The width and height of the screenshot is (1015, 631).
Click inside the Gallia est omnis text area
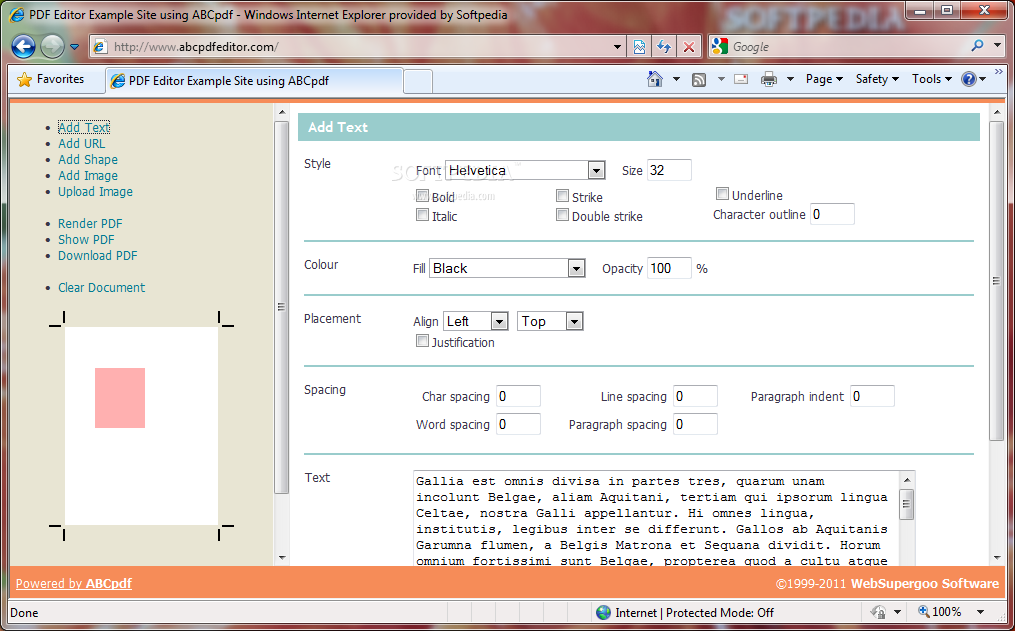(655, 520)
